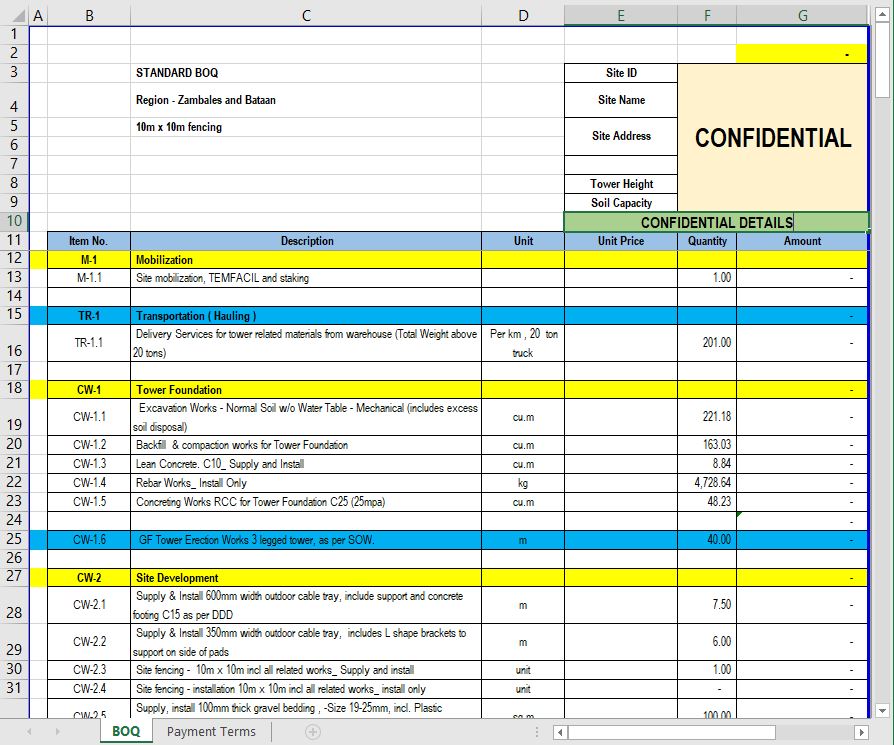Click horizontal scrollbar left arrow
Screen dimensions: 894x745
coord(560,732)
